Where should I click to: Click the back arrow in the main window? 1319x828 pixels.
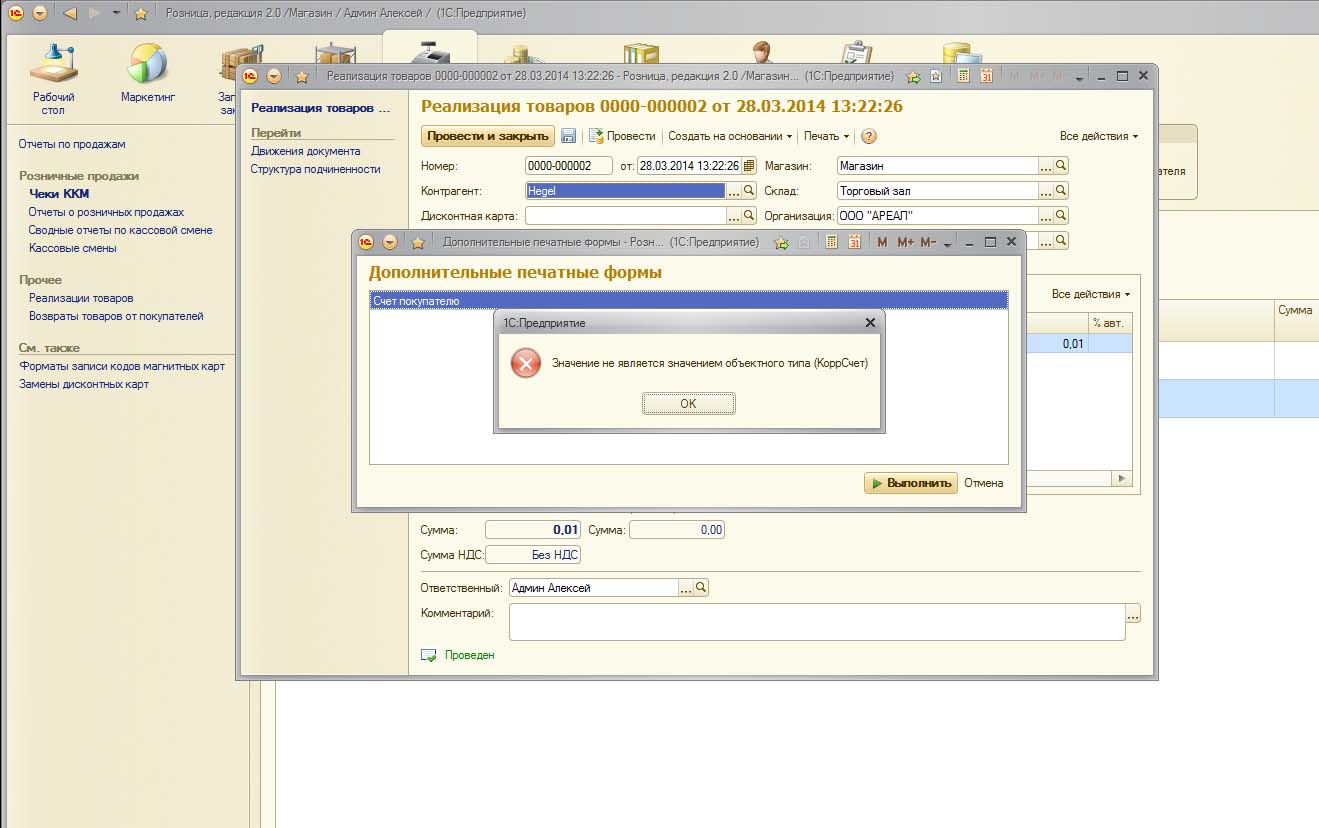69,13
